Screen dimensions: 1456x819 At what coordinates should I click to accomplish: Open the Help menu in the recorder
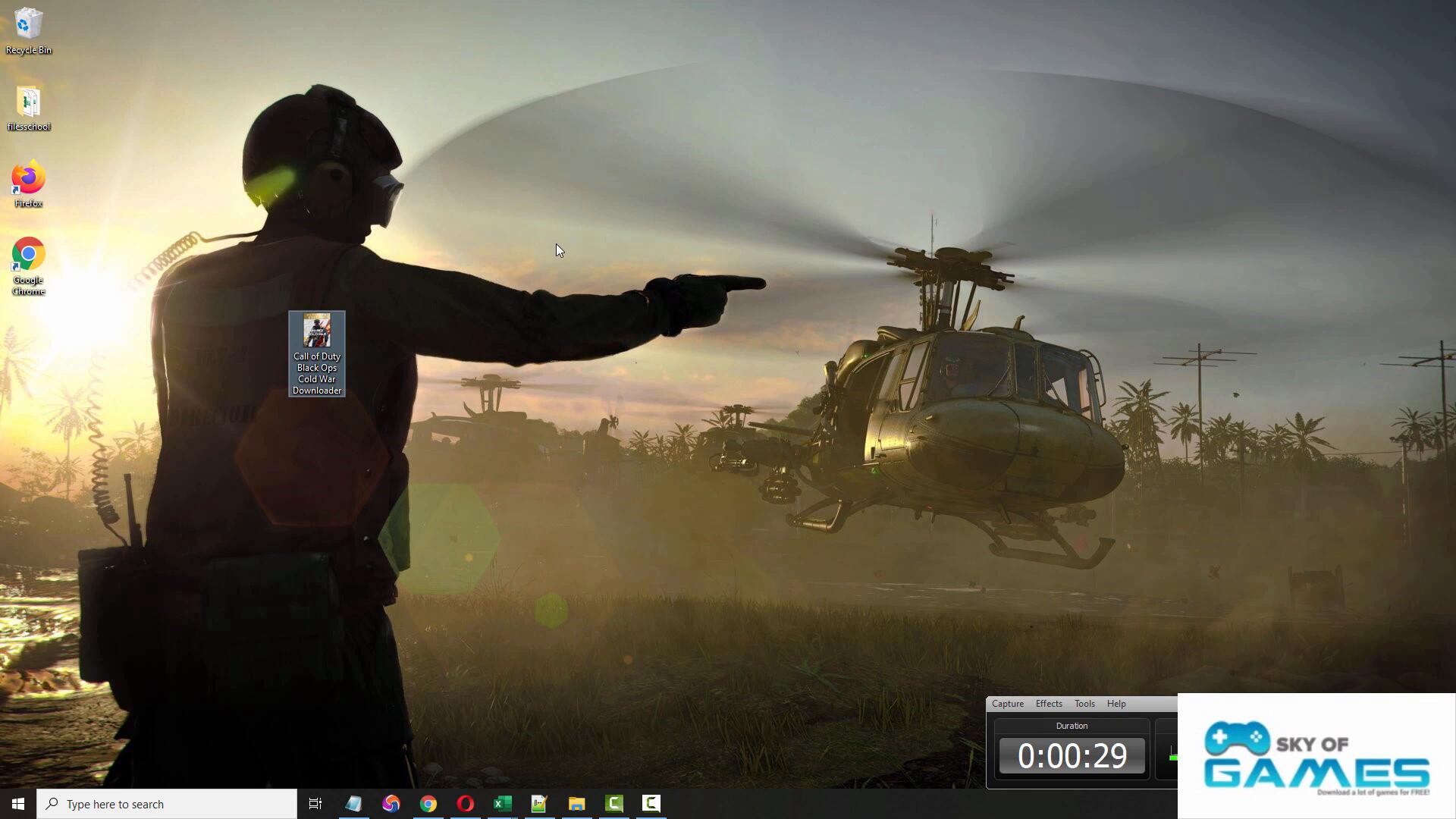pyautogui.click(x=1116, y=704)
